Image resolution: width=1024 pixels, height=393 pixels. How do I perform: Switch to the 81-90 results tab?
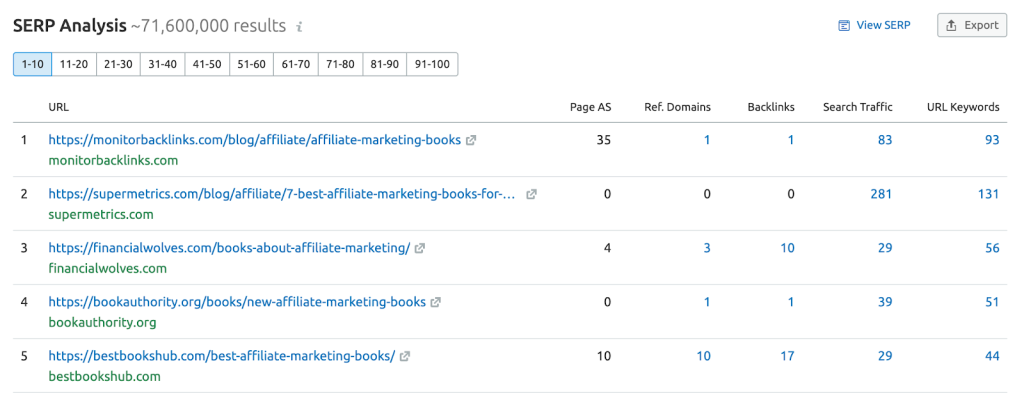tap(385, 65)
